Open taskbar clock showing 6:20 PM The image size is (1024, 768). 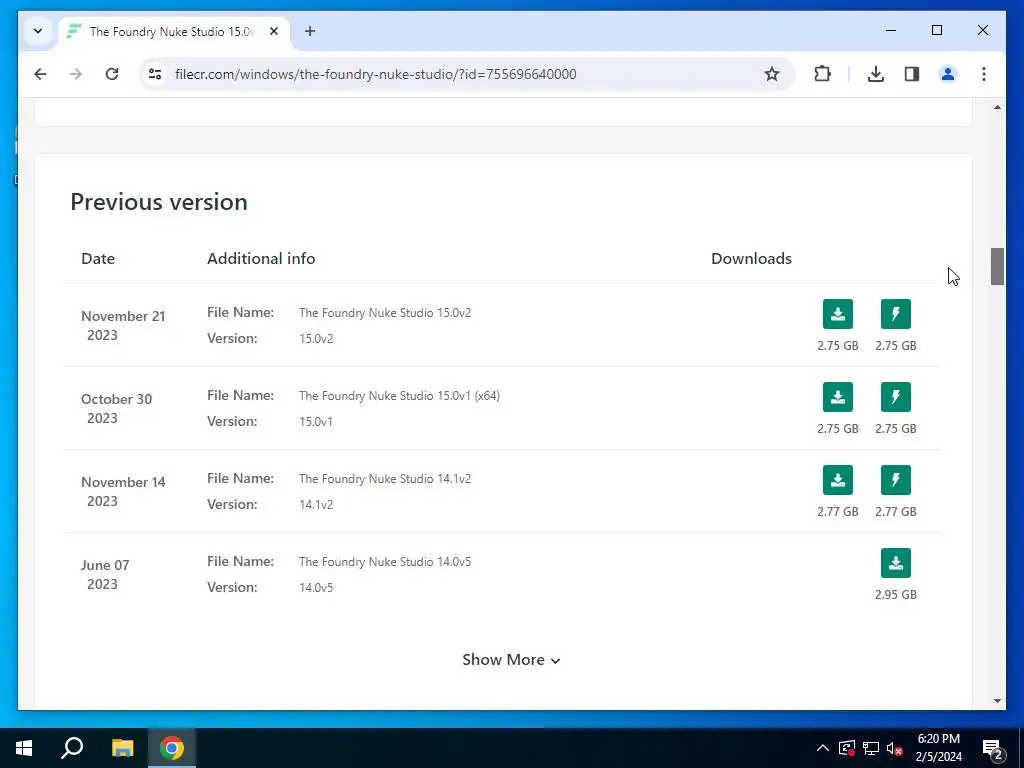(938, 748)
